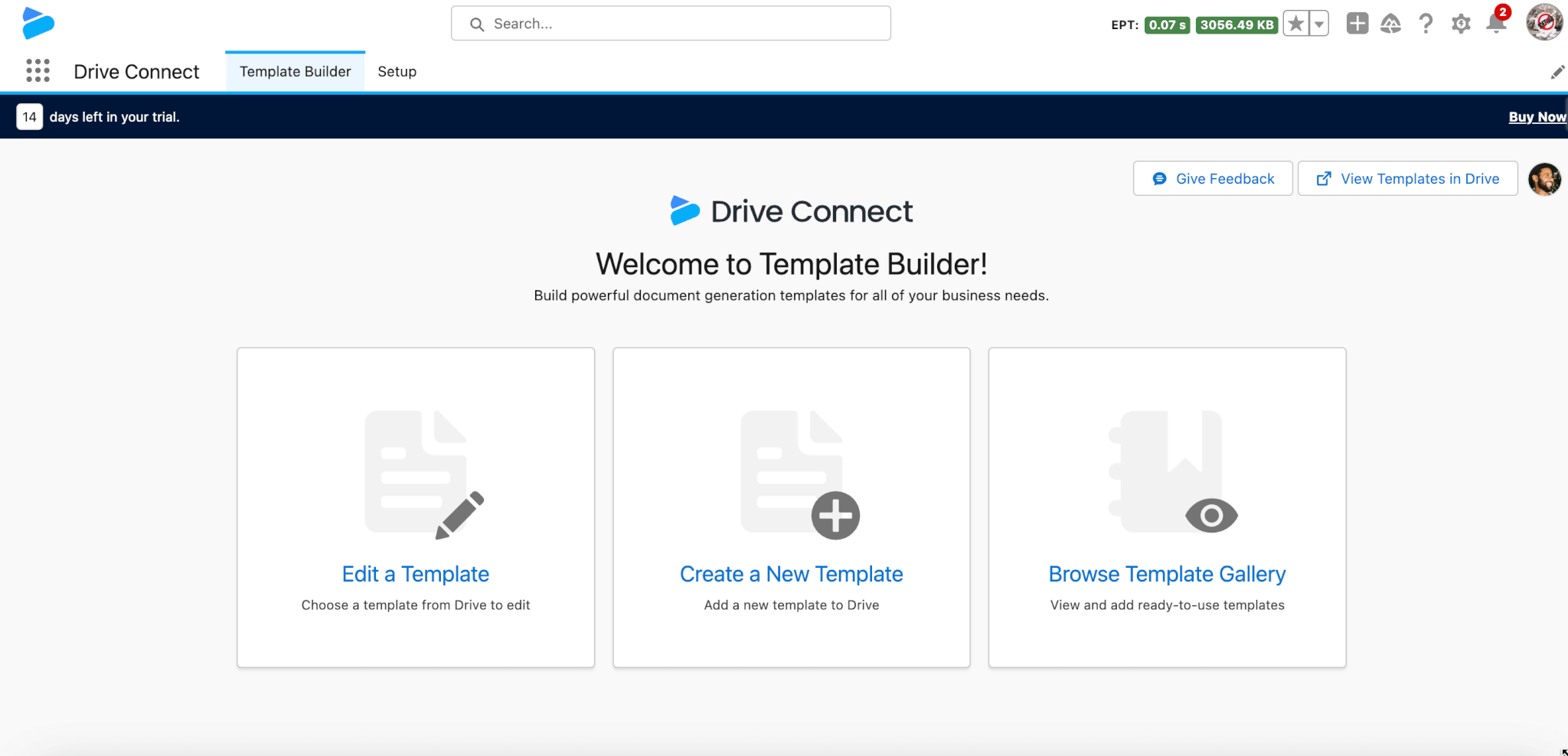Click 'Choose a template from Drive to edit' text
This screenshot has width=1568, height=756.
coord(416,604)
